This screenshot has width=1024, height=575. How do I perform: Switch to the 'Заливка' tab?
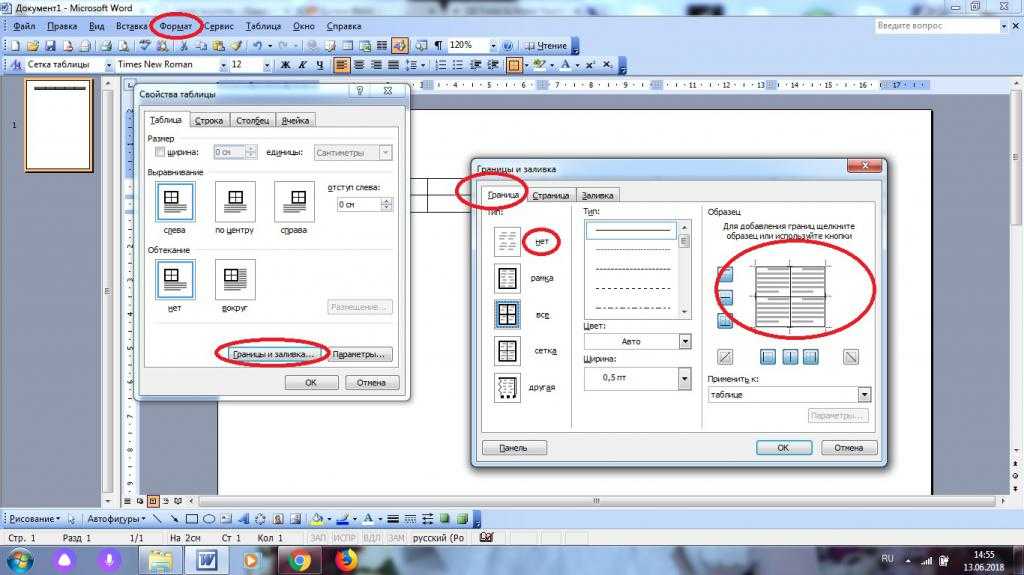(x=597, y=195)
